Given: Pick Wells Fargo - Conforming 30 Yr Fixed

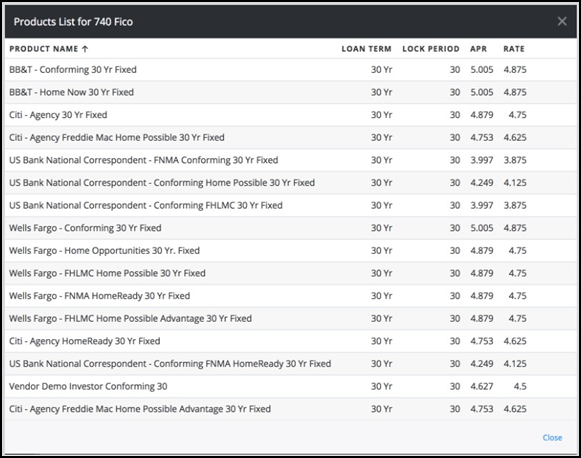Looking at the screenshot, I should (290, 228).
